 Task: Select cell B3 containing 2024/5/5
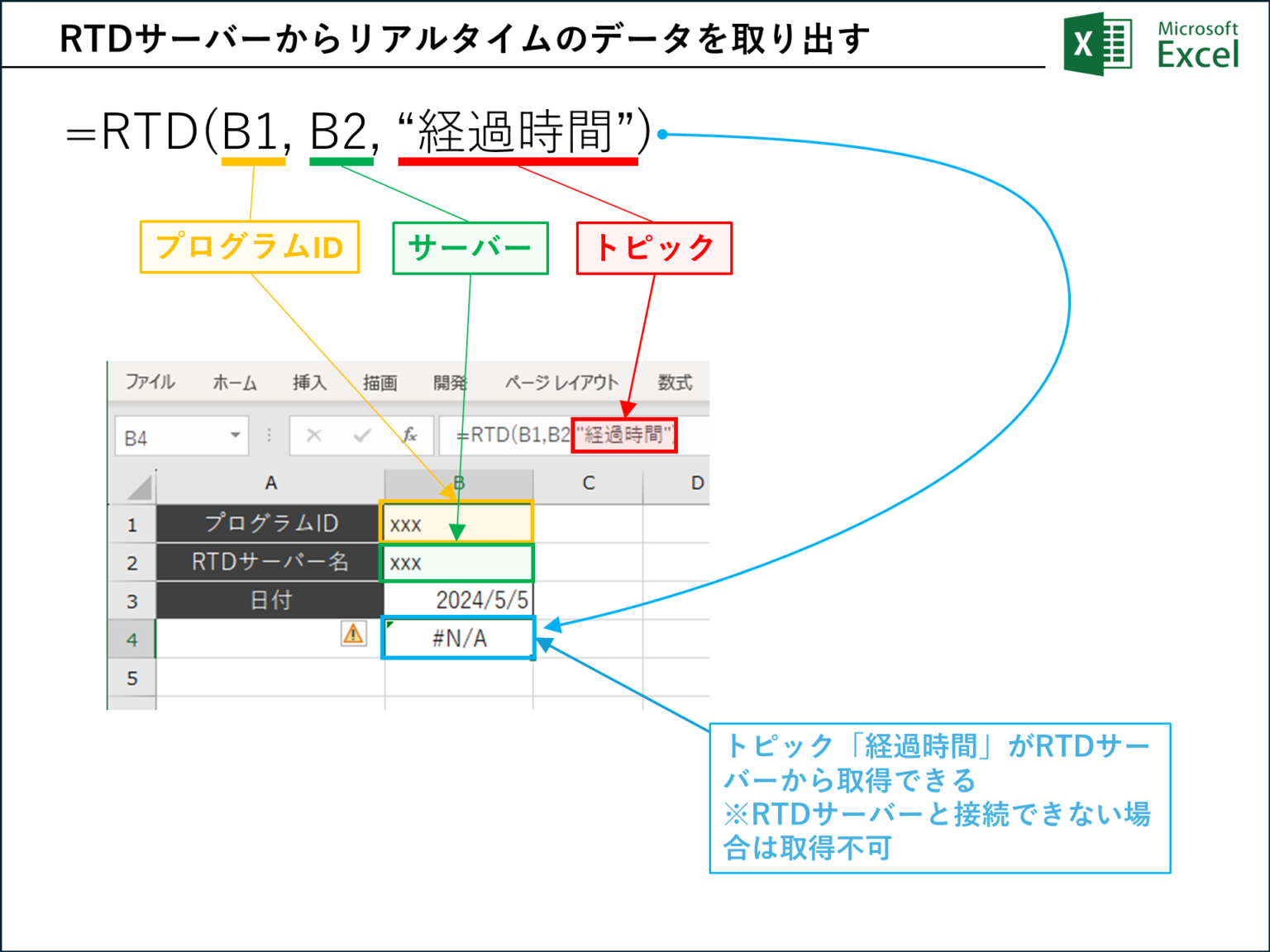pyautogui.click(x=458, y=600)
